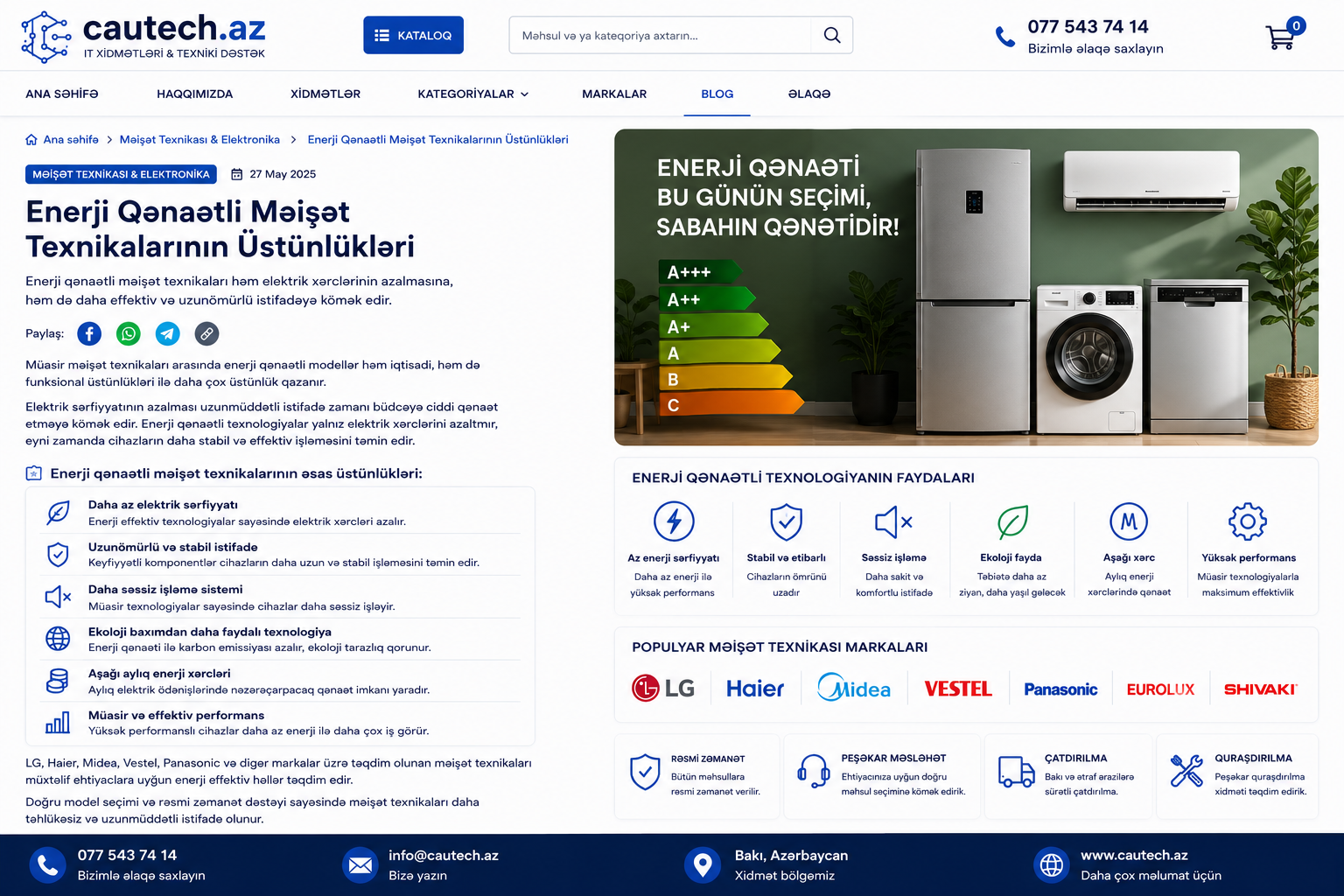Click the lightning Az enerji sərfiyyatı icon

[674, 521]
